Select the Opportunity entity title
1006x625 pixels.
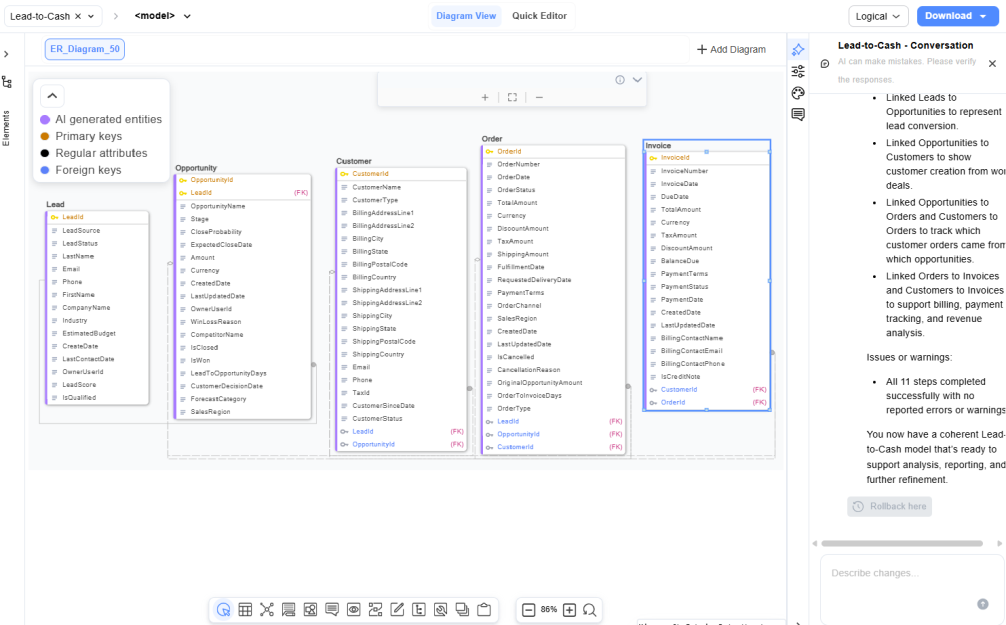[196, 167]
